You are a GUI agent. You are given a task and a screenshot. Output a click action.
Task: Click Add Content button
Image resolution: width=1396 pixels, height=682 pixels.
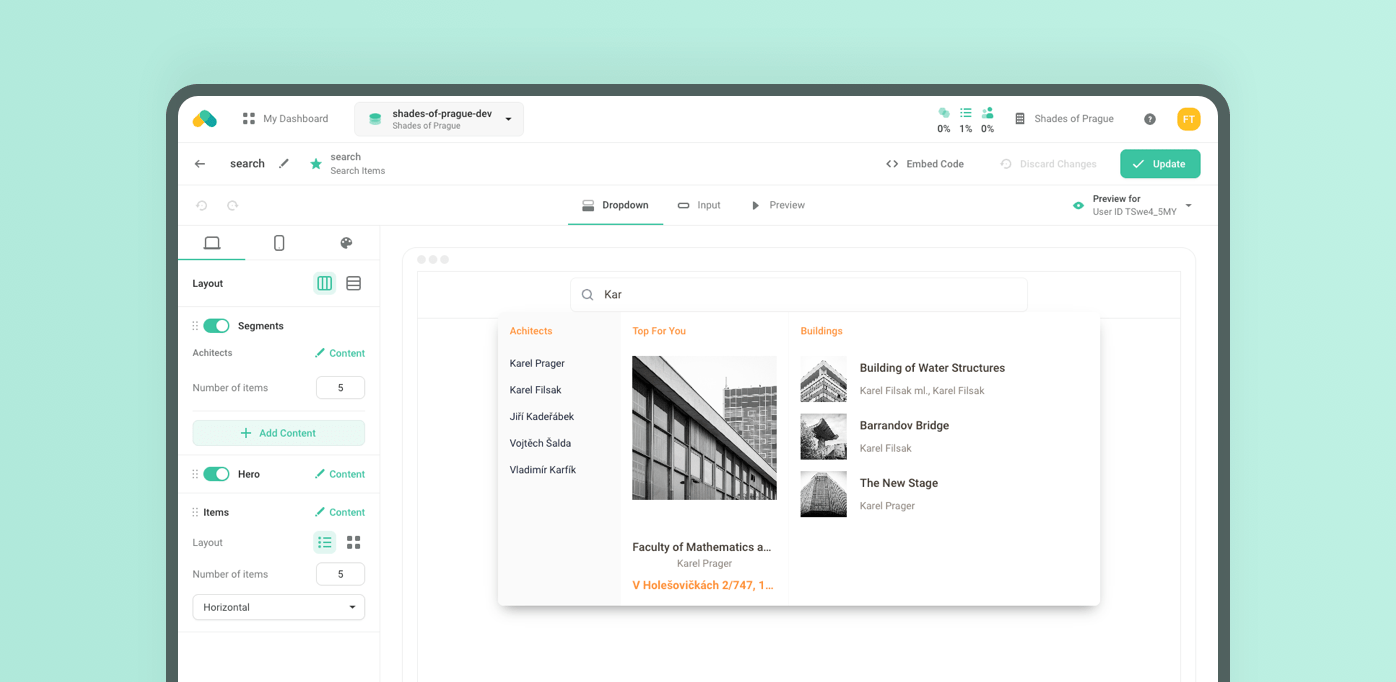tap(279, 433)
